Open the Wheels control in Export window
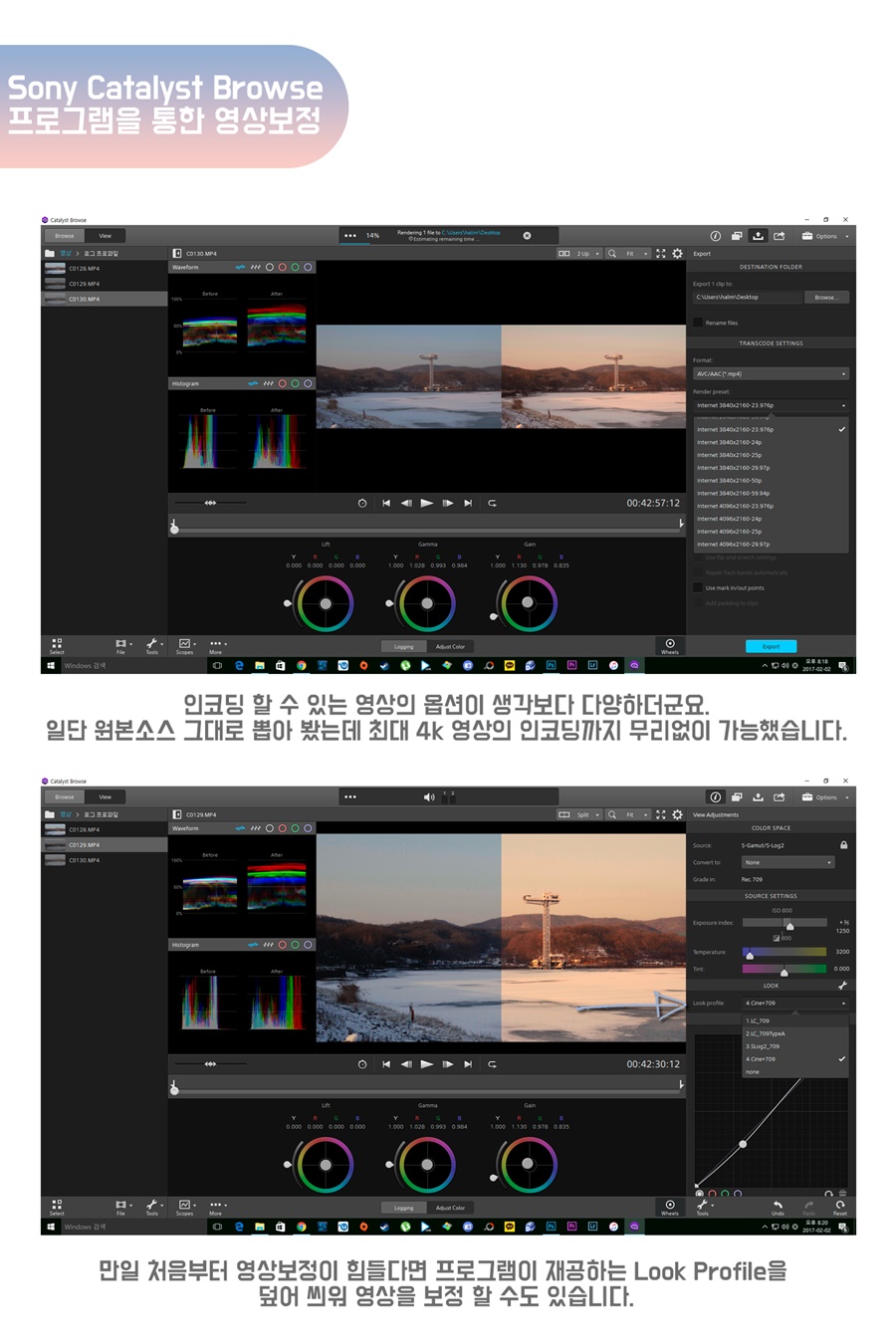896x1344 pixels. pos(670,646)
